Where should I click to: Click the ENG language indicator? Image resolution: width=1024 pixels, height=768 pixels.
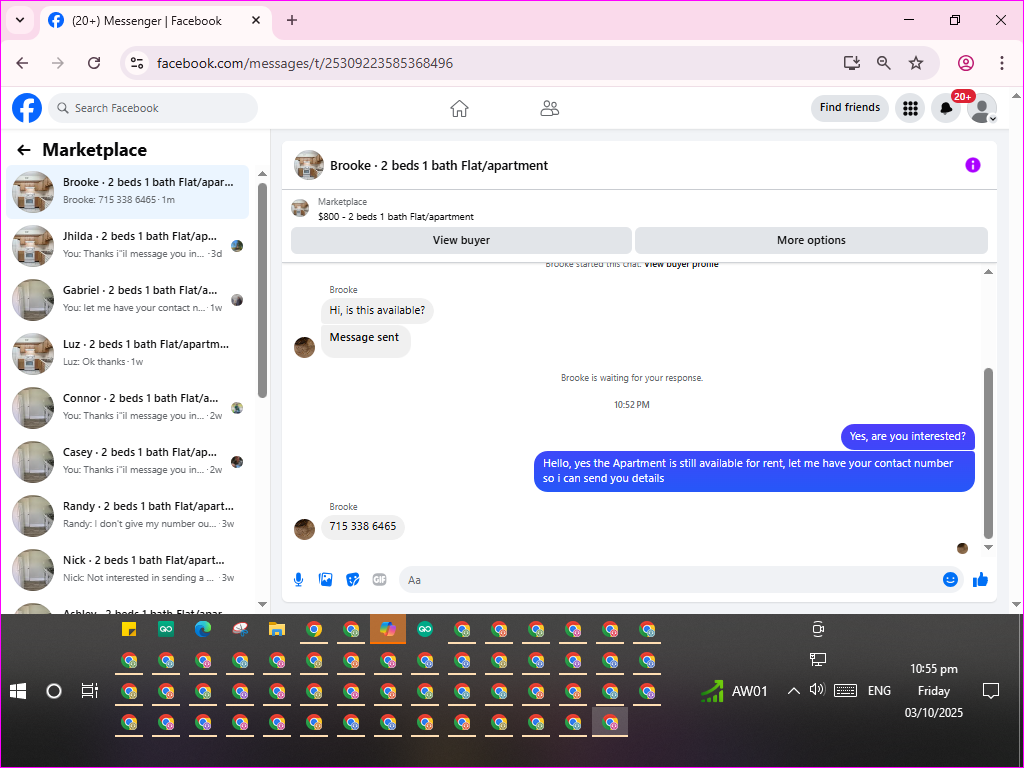tap(879, 691)
